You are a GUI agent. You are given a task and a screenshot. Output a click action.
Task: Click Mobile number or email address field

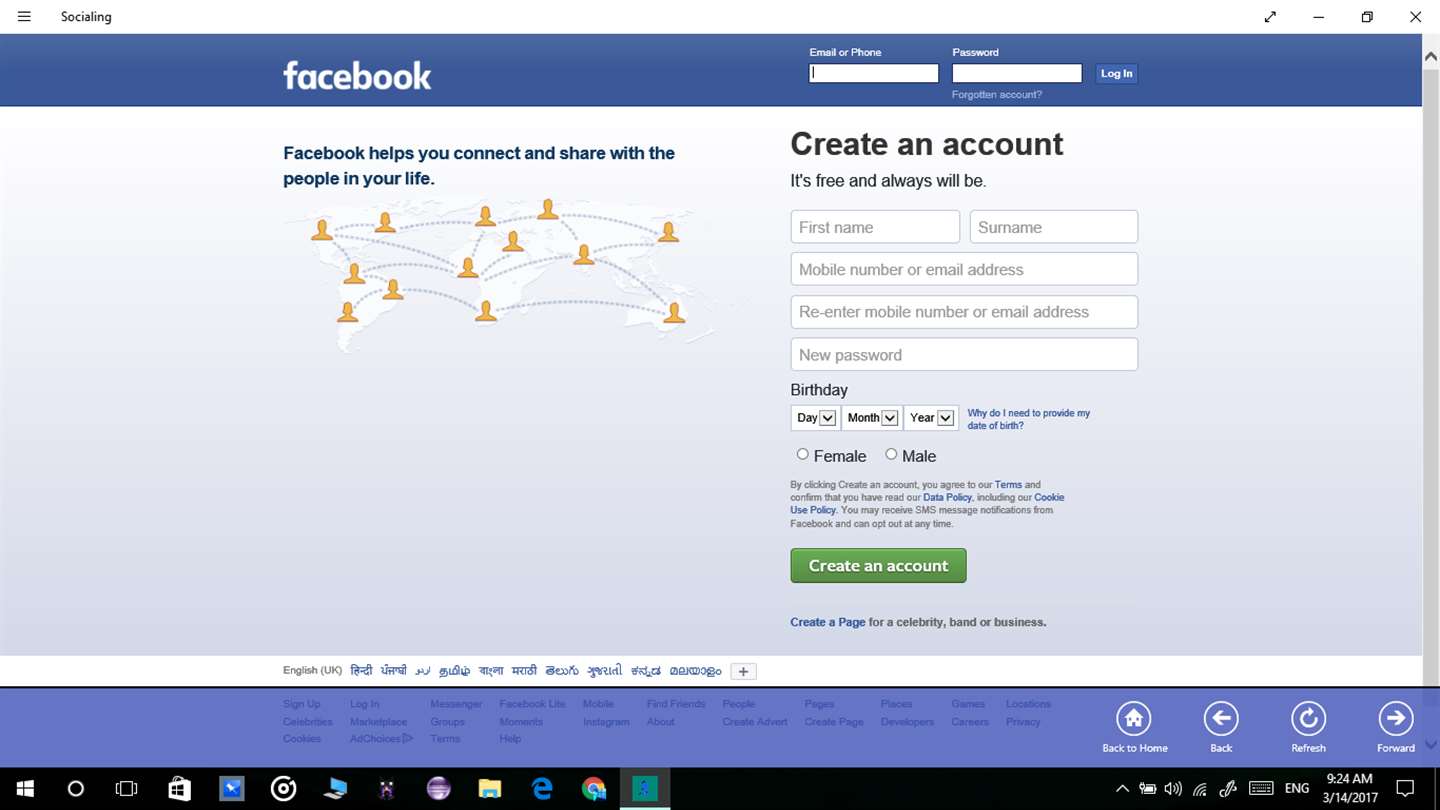tap(964, 269)
